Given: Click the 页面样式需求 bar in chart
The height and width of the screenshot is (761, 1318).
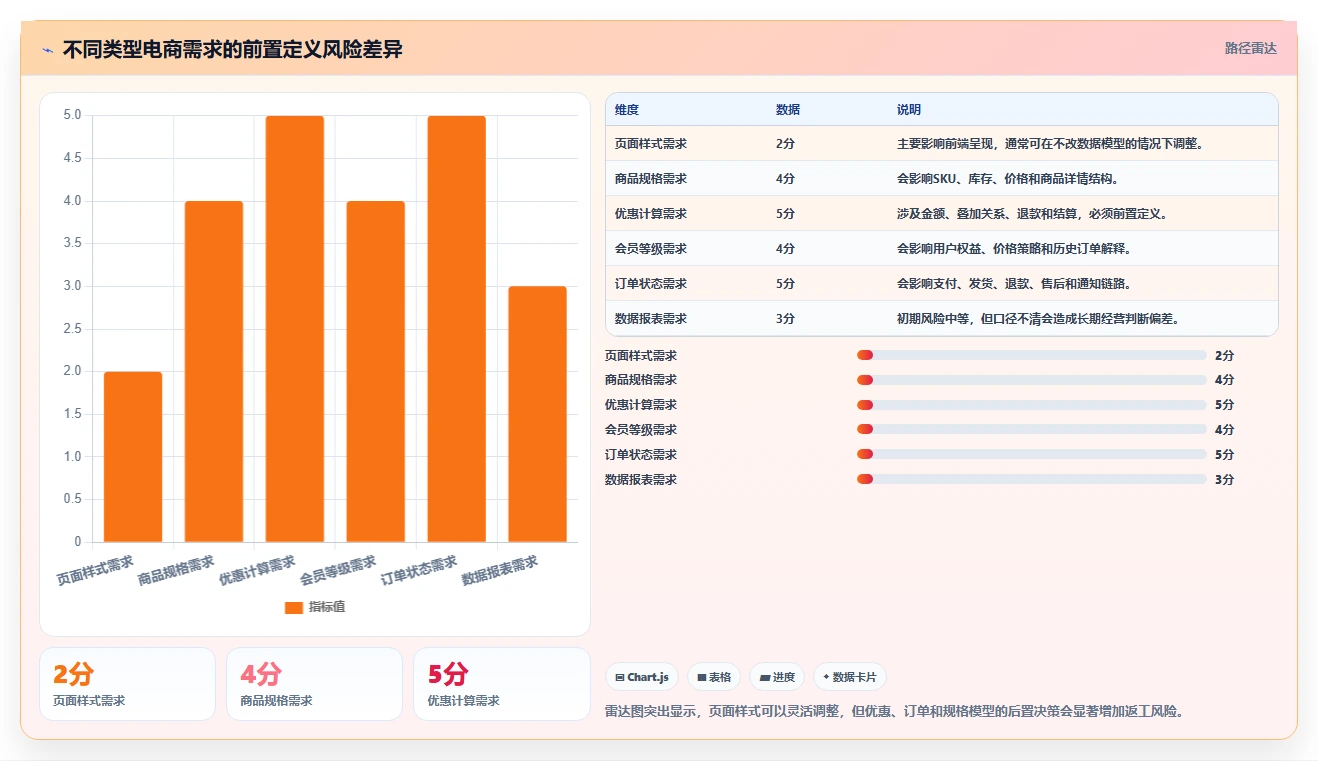Looking at the screenshot, I should click(x=133, y=457).
